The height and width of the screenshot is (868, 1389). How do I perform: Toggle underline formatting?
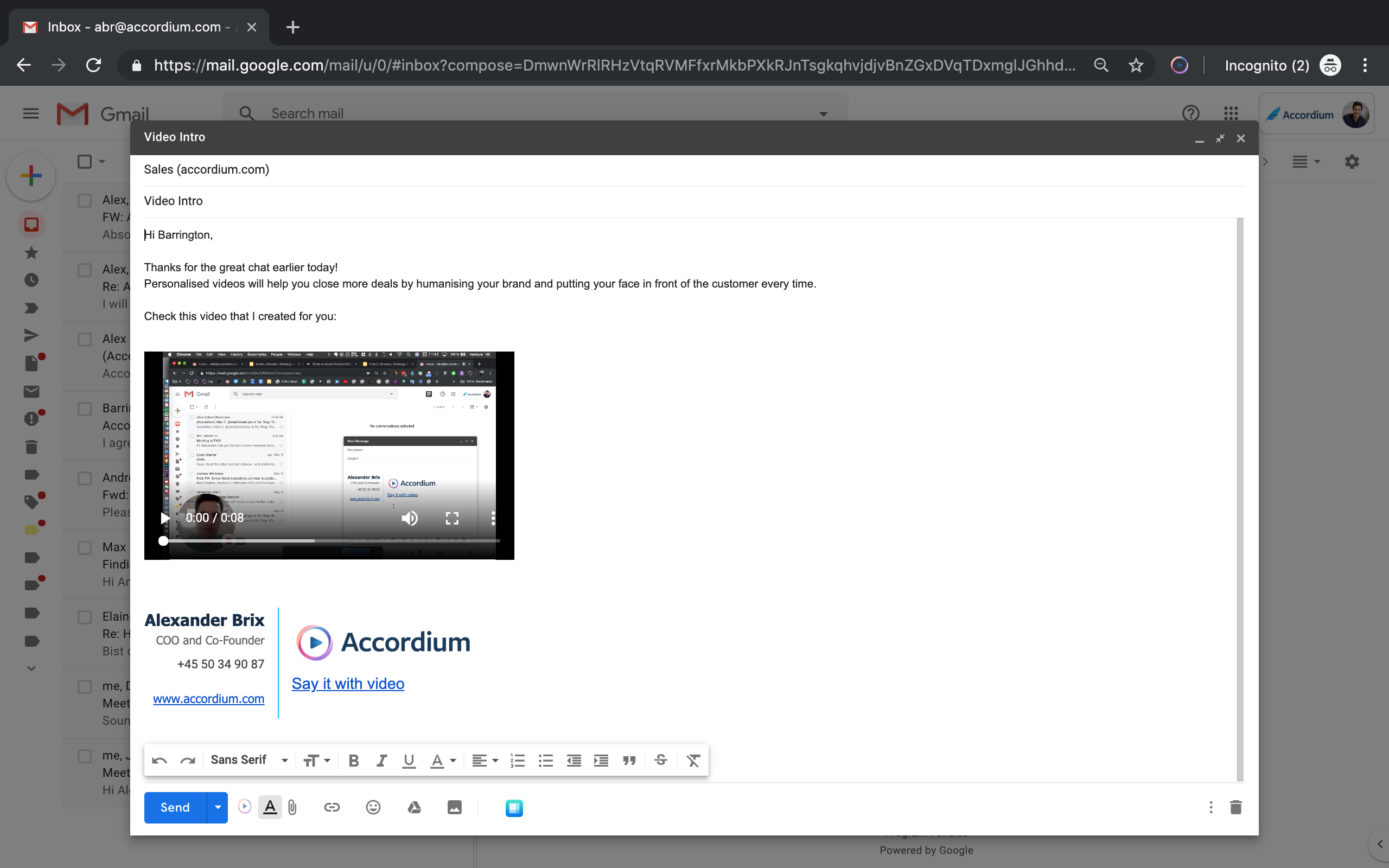[409, 761]
